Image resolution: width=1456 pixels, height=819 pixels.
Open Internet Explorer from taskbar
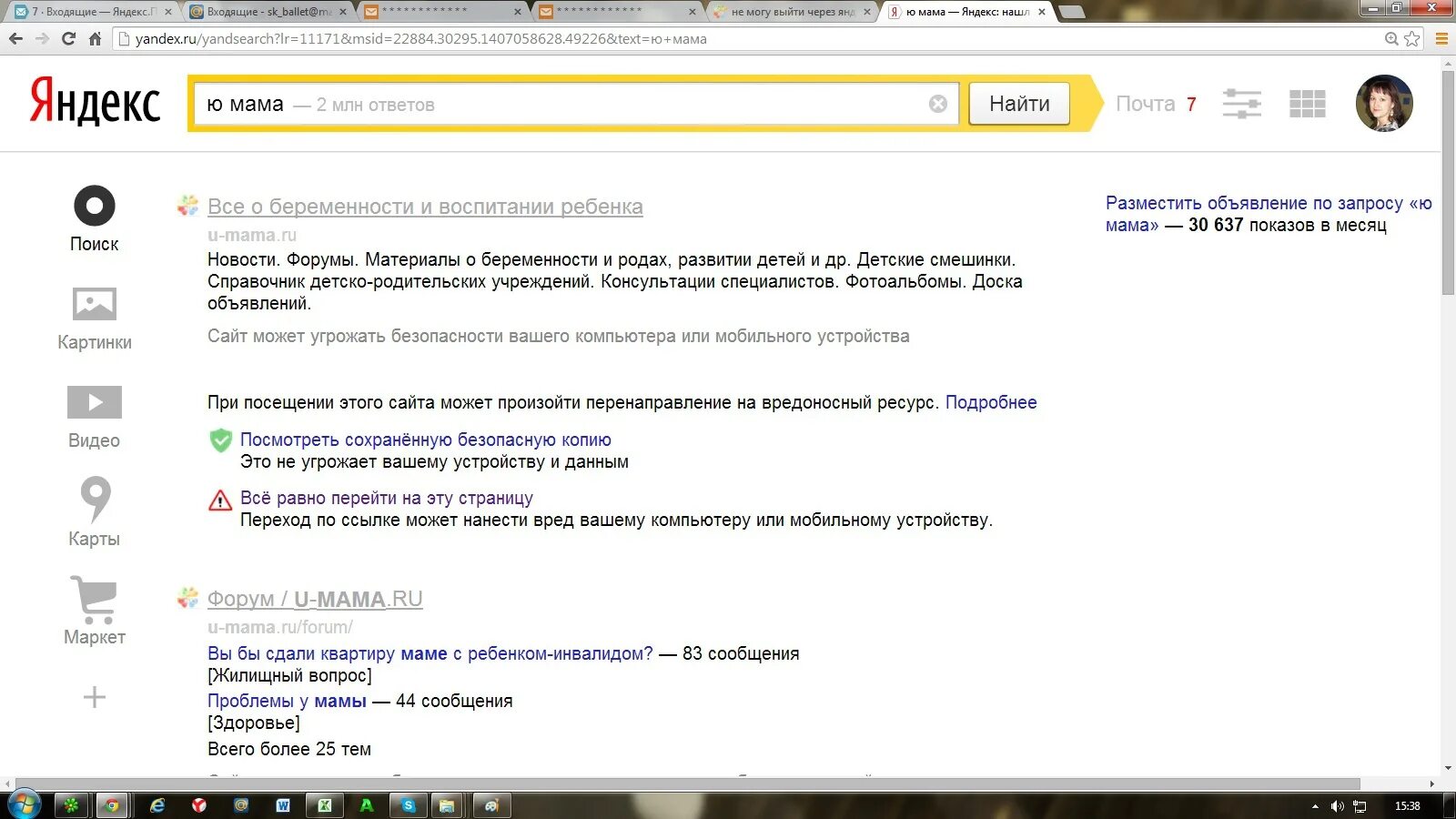[x=157, y=805]
